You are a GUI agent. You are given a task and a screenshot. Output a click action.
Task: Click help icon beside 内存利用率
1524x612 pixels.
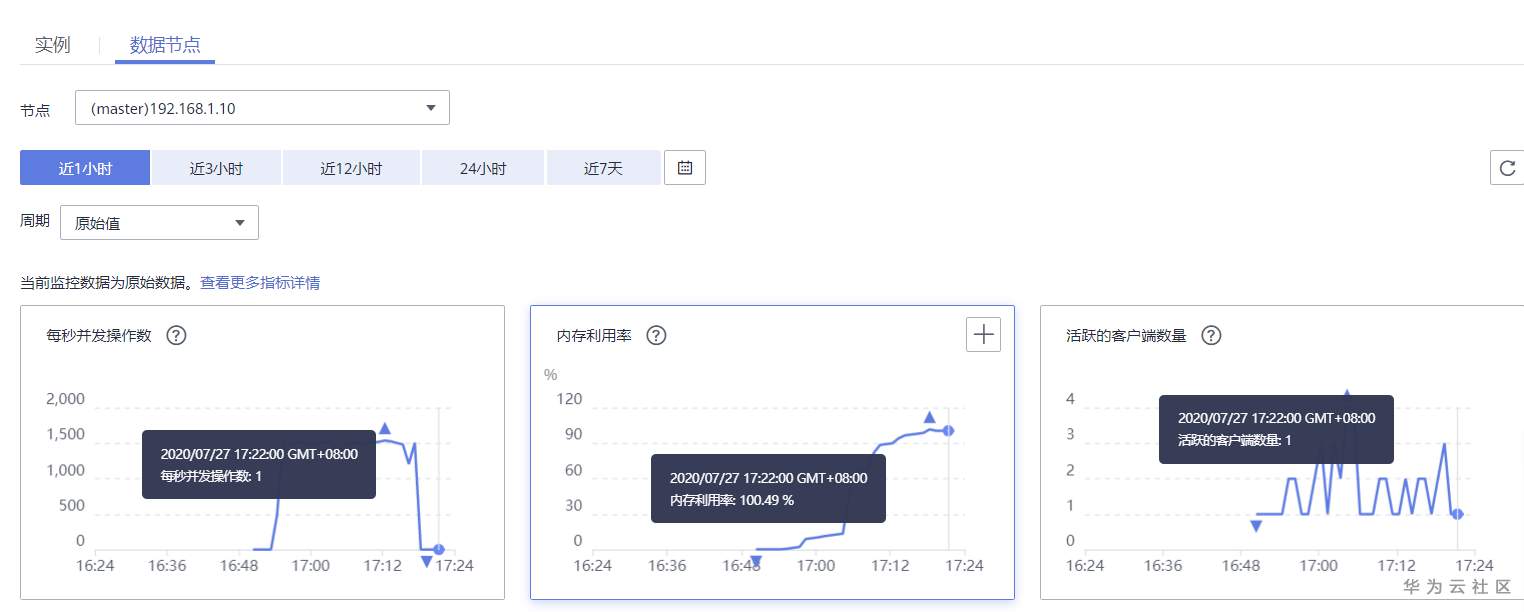pos(656,335)
